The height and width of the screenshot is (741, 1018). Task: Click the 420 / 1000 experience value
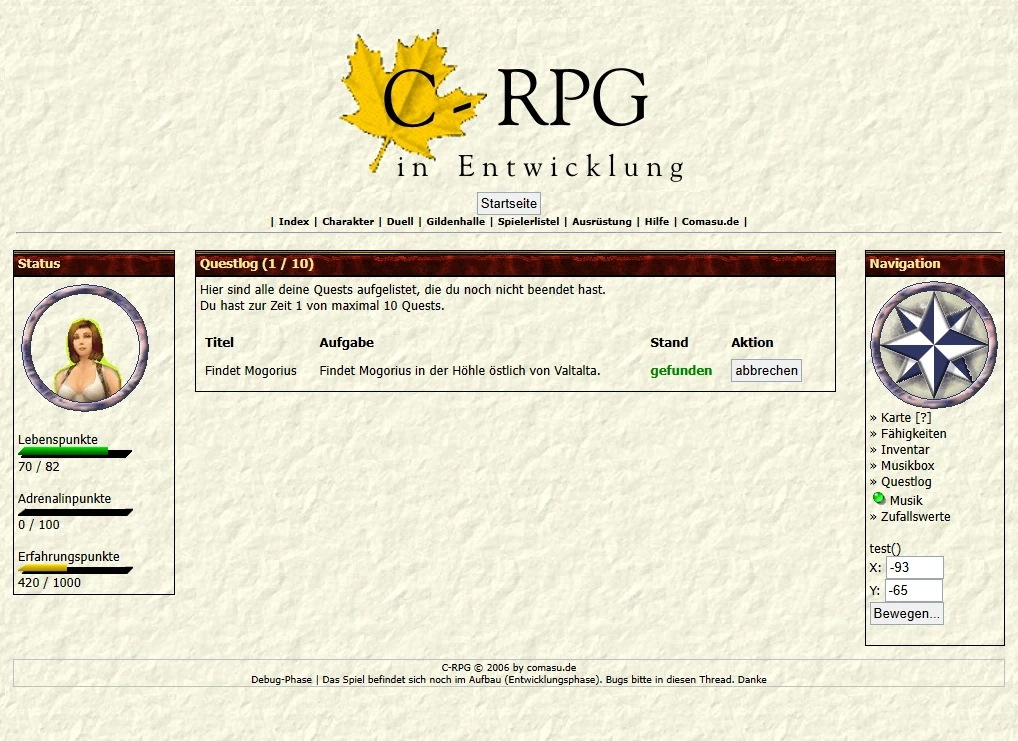[x=49, y=583]
